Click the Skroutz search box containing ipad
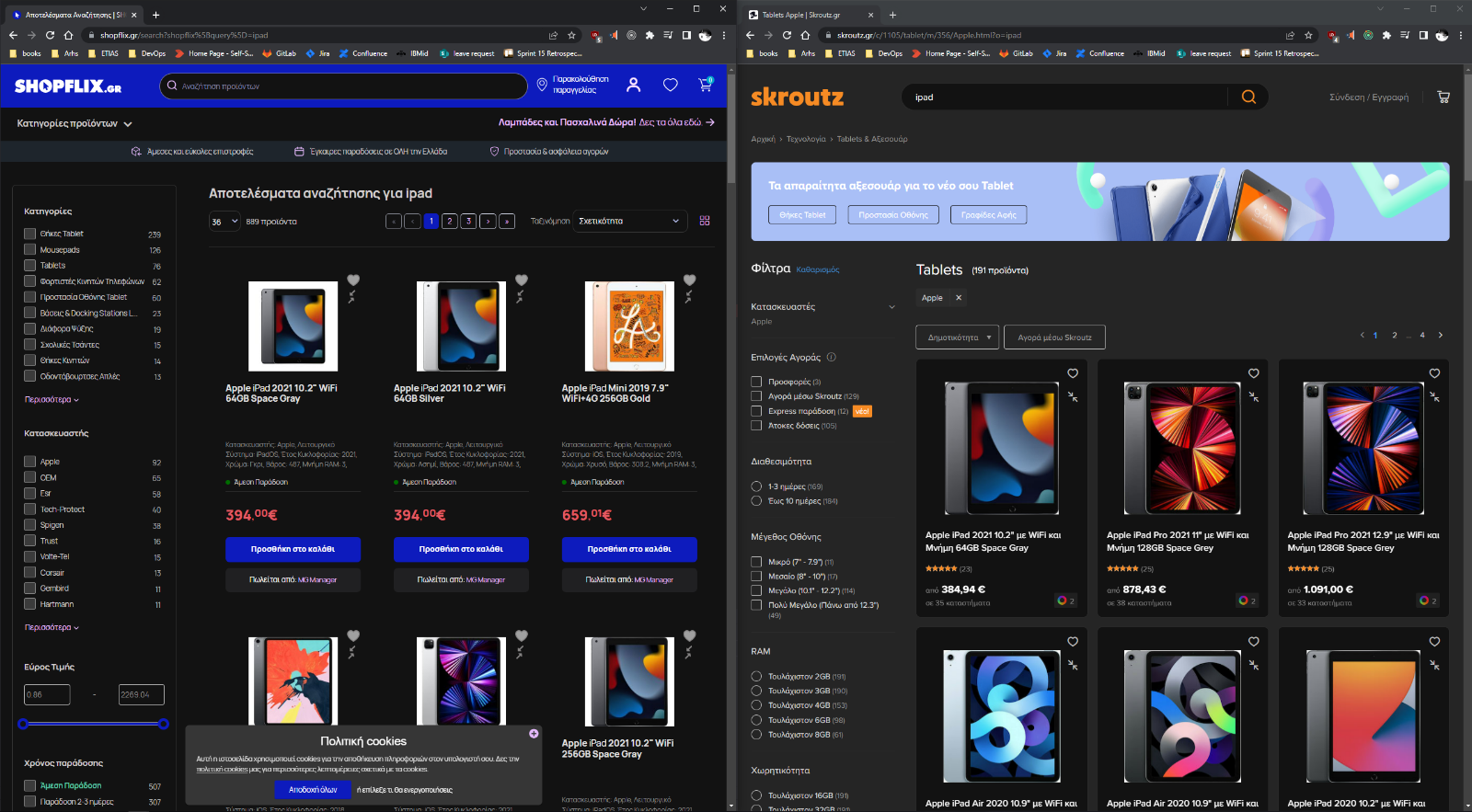1472x812 pixels. 1064,97
